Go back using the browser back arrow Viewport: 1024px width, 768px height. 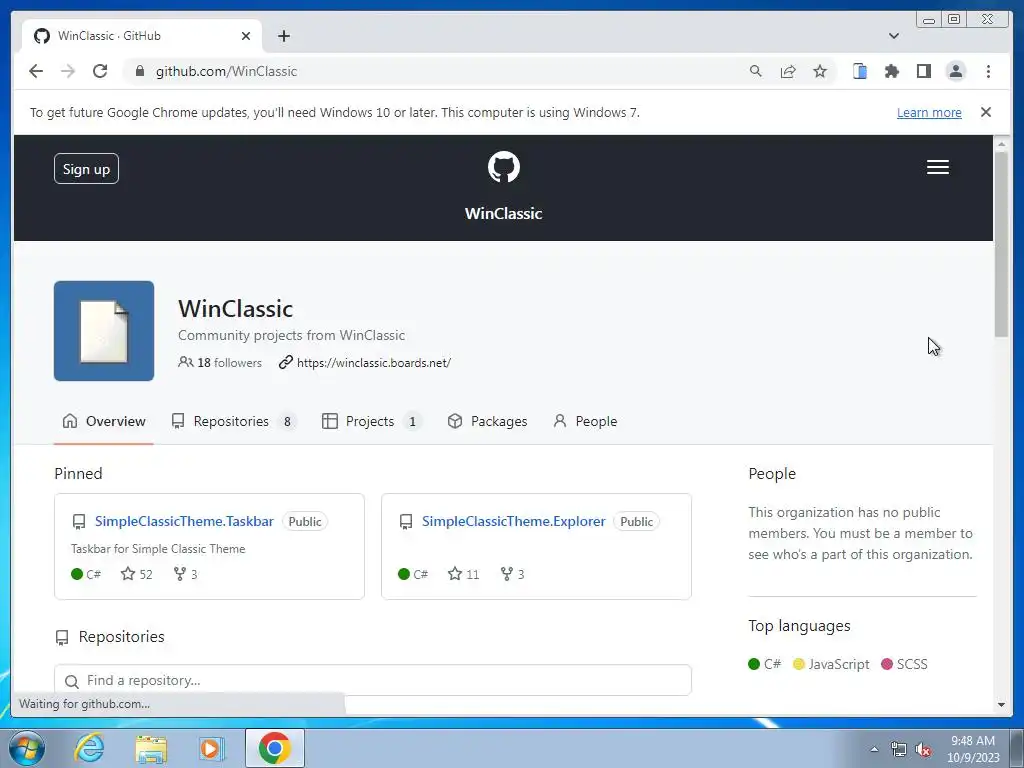(x=36, y=71)
